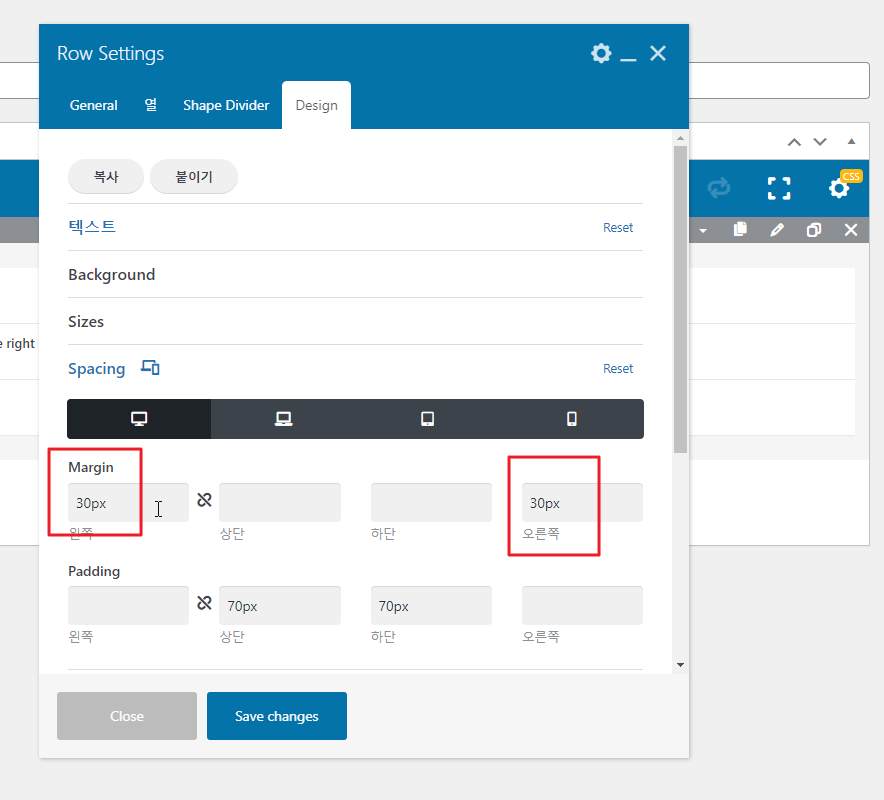
Task: Open builder settings gear with CSS badge
Action: tap(839, 188)
